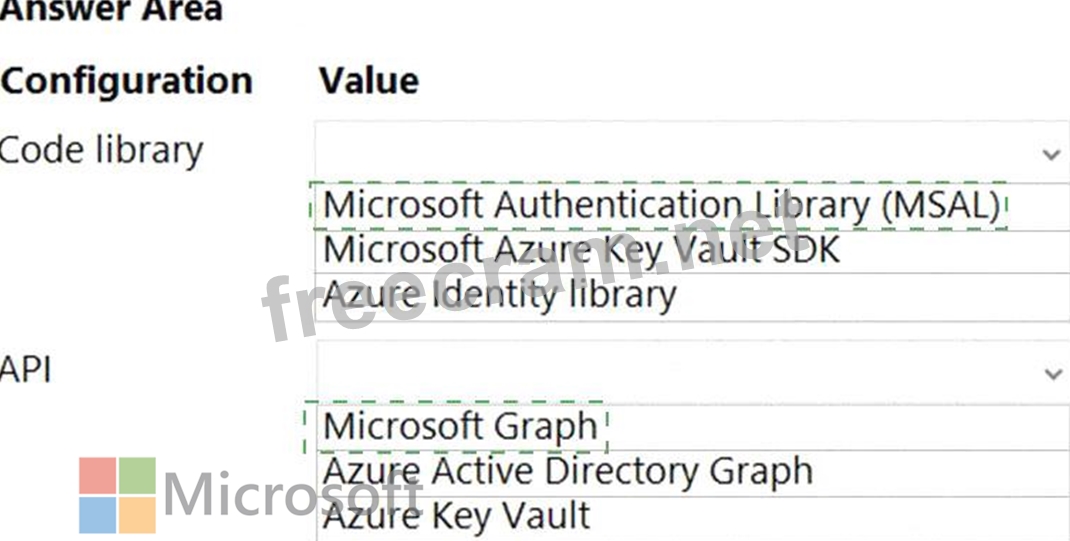Click the Value column header
The height and width of the screenshot is (541, 1070).
click(x=369, y=80)
